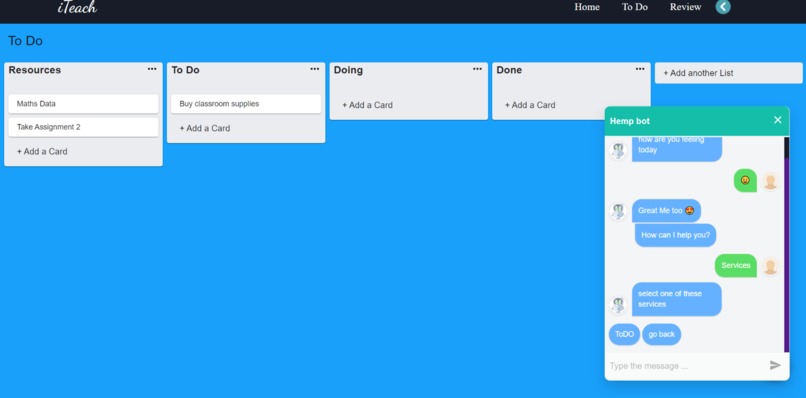Click bot avatar beside Great Me too
This screenshot has height=398, width=806.
(618, 211)
